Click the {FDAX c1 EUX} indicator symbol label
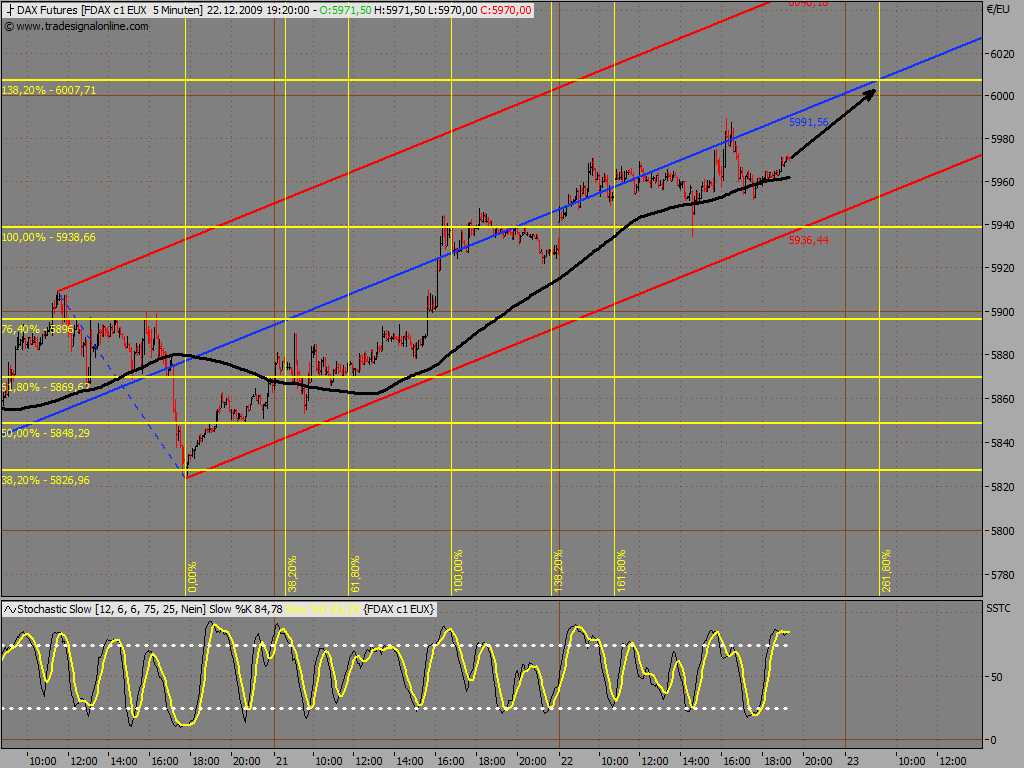The image size is (1024, 768). click(x=398, y=609)
